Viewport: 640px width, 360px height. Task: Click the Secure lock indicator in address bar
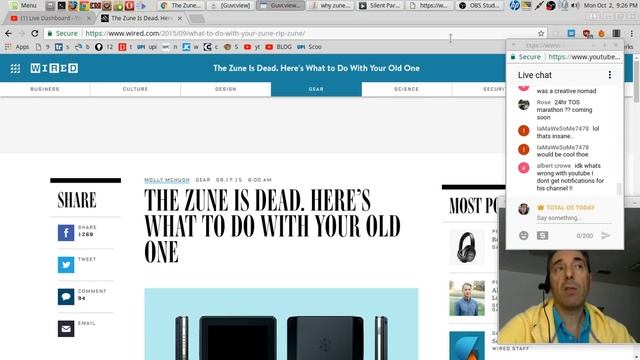62,33
